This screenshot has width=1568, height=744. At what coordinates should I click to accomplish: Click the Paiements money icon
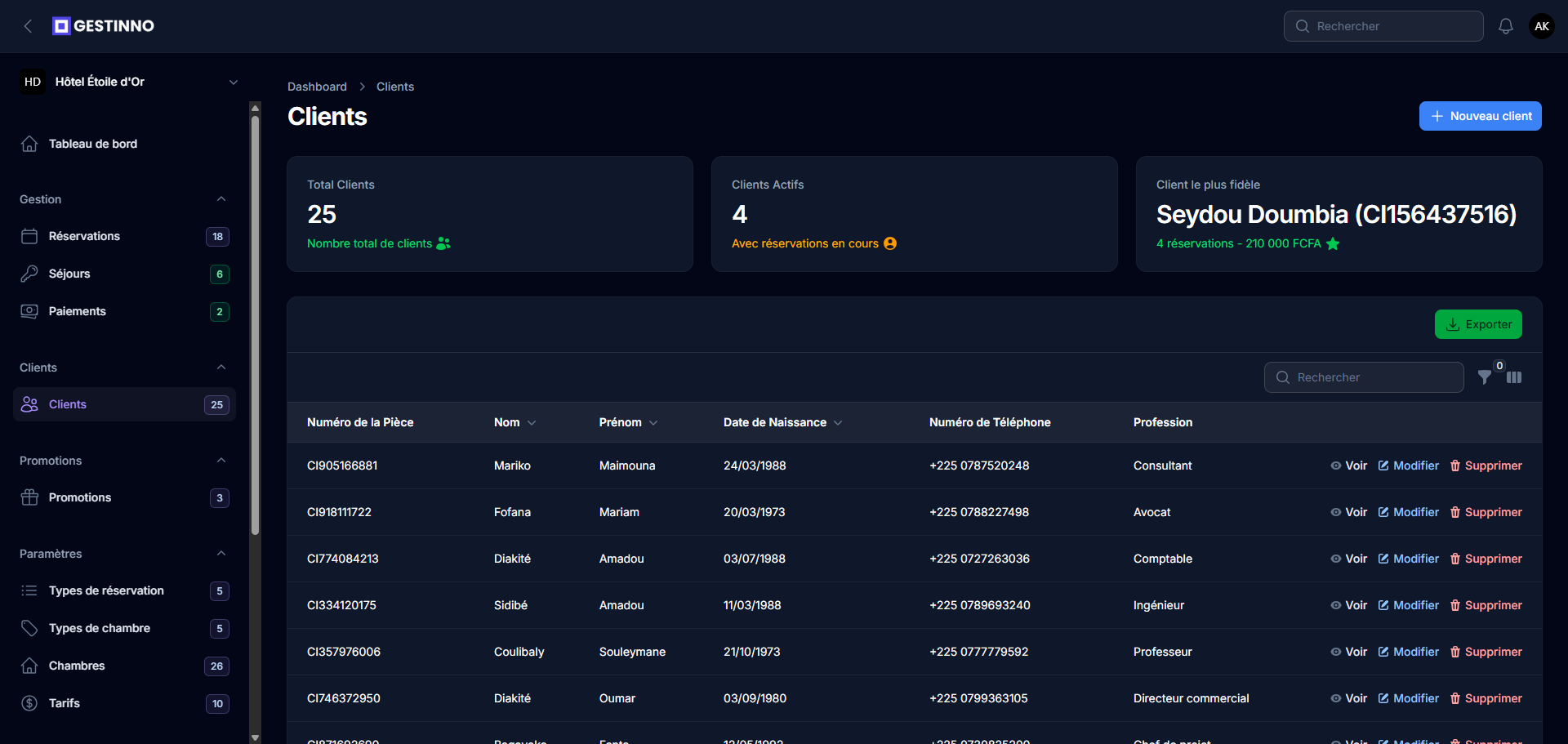pyautogui.click(x=29, y=311)
